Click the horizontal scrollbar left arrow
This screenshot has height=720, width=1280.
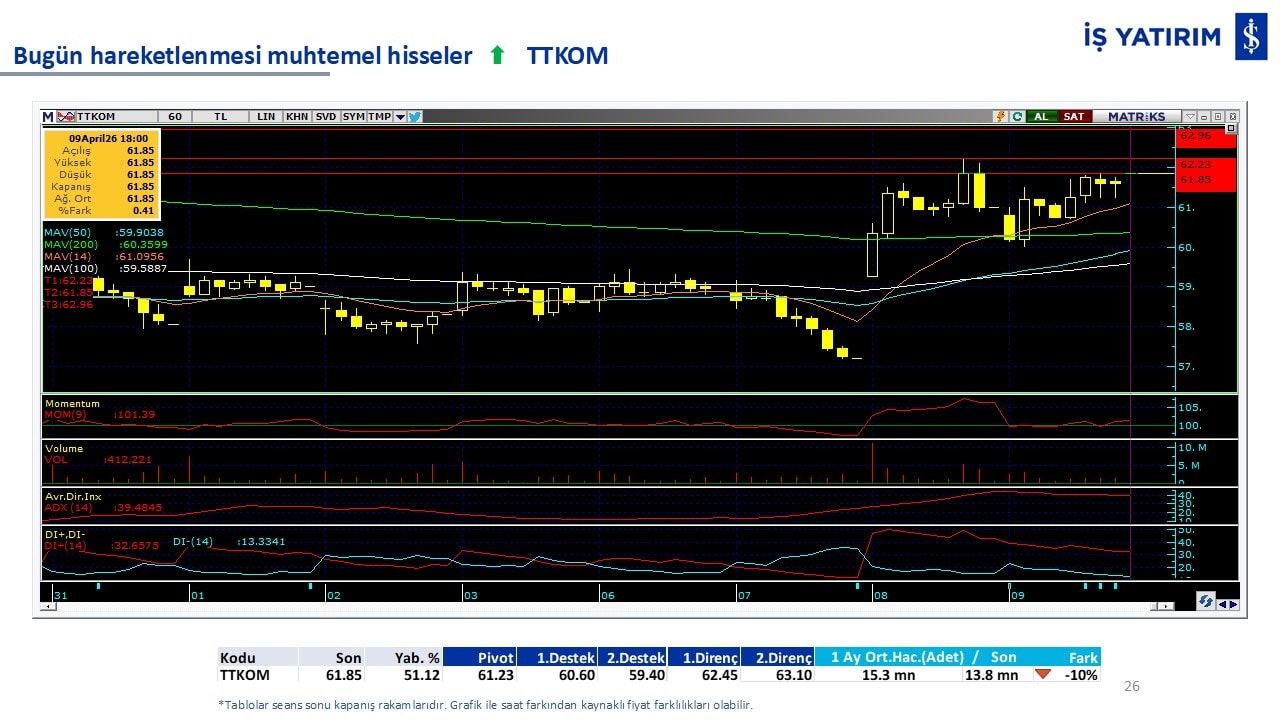tap(47, 606)
